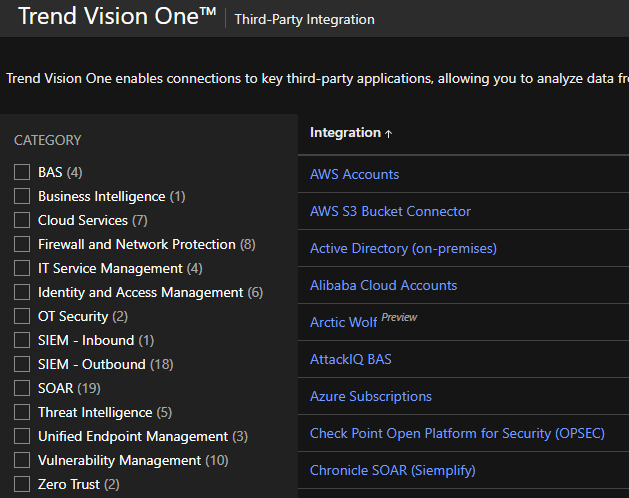Open Check Point Open Platform for Security
This screenshot has width=629, height=498.
(x=457, y=433)
